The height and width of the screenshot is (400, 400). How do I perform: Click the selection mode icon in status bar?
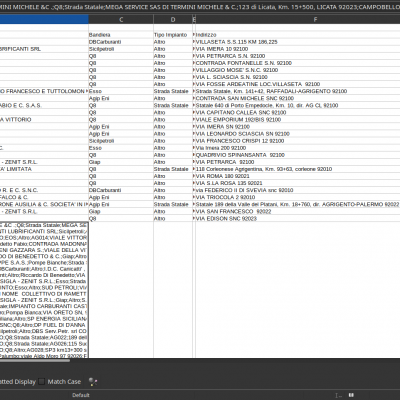tap(351, 395)
